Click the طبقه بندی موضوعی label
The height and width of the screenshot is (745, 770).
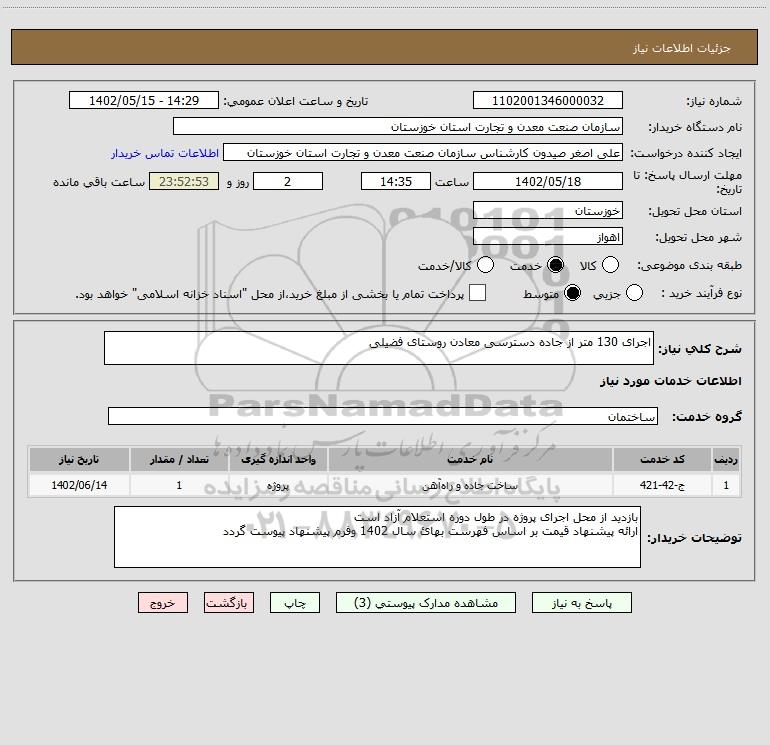coord(689,266)
